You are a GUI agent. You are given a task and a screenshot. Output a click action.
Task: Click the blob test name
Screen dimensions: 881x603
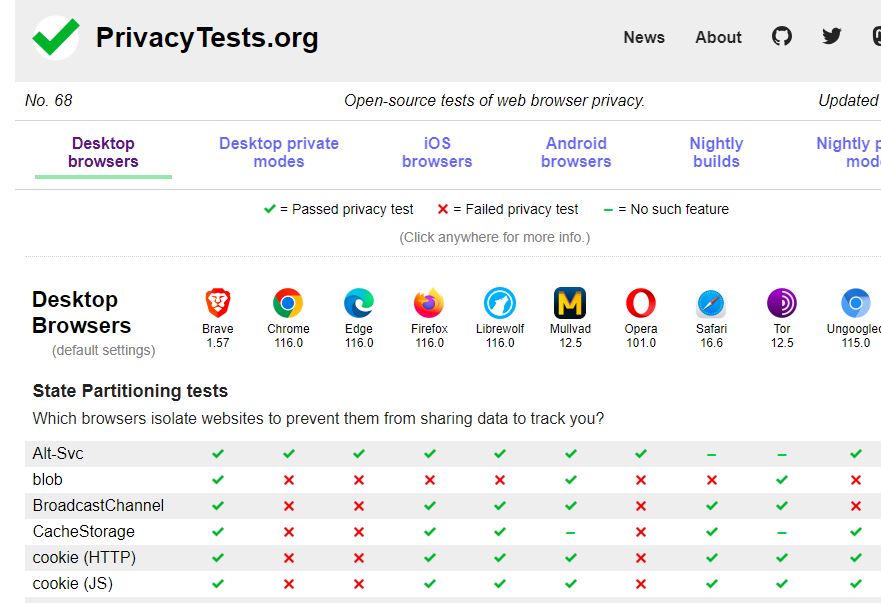click(47, 479)
